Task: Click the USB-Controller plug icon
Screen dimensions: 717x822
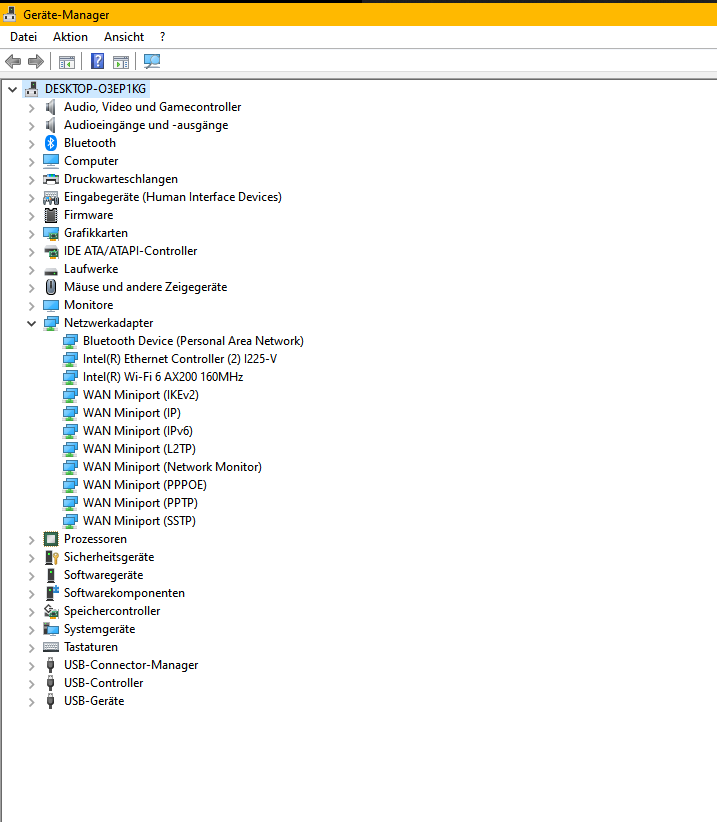Action: click(x=50, y=683)
